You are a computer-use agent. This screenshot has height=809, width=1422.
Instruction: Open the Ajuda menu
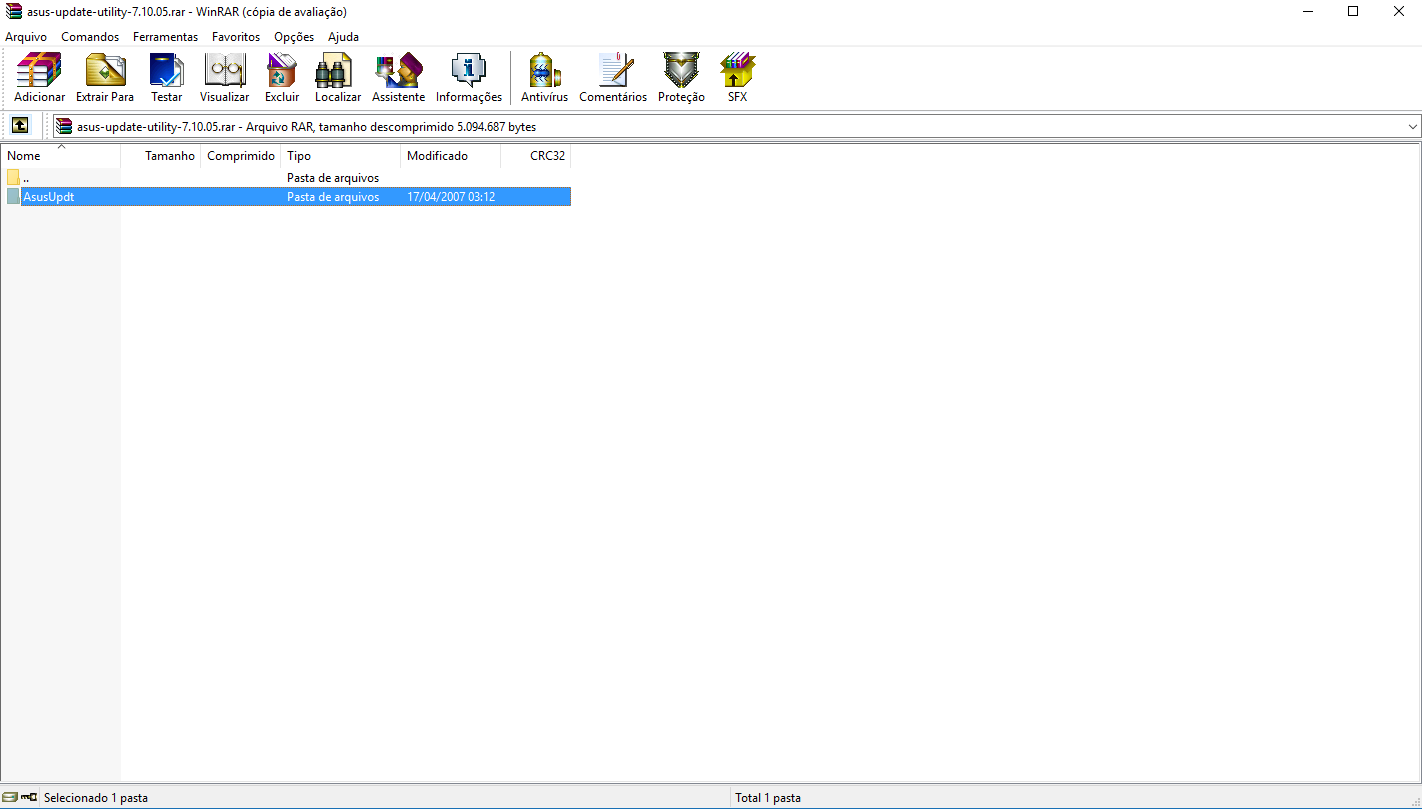click(x=343, y=37)
